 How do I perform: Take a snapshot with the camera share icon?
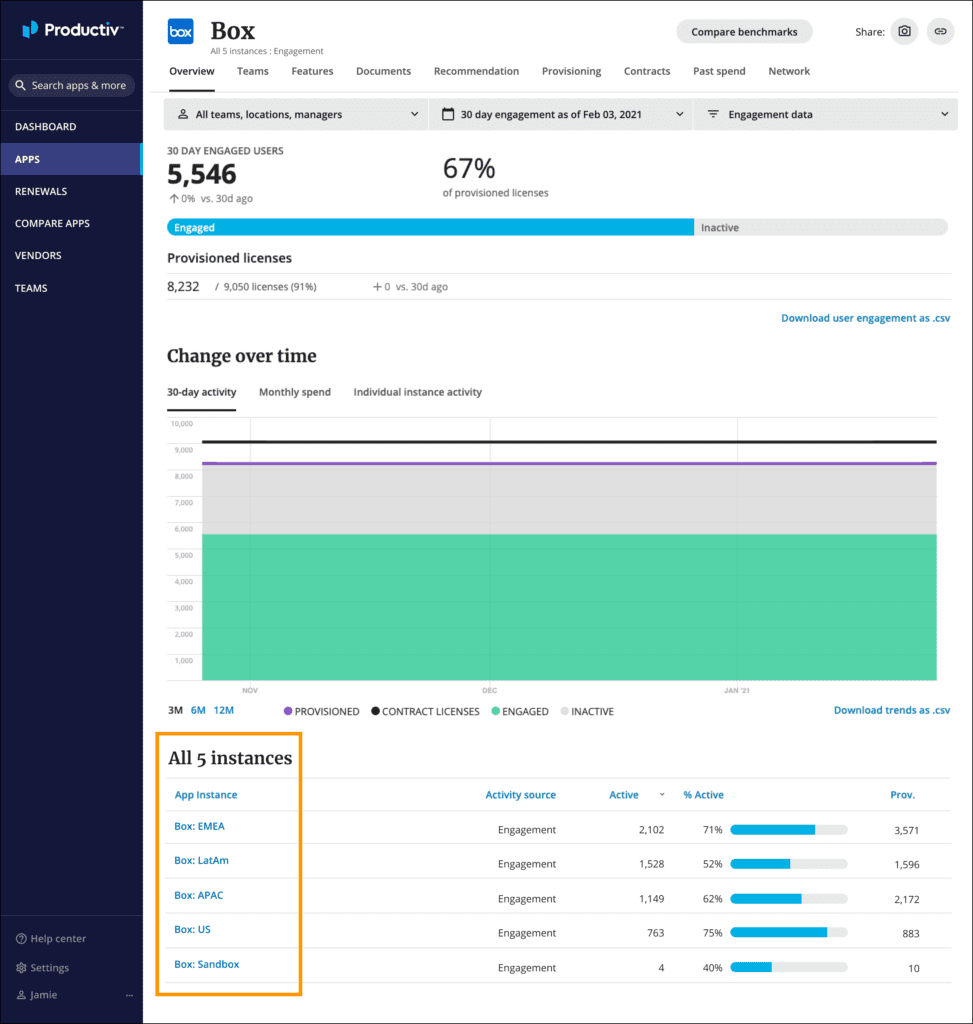[904, 31]
